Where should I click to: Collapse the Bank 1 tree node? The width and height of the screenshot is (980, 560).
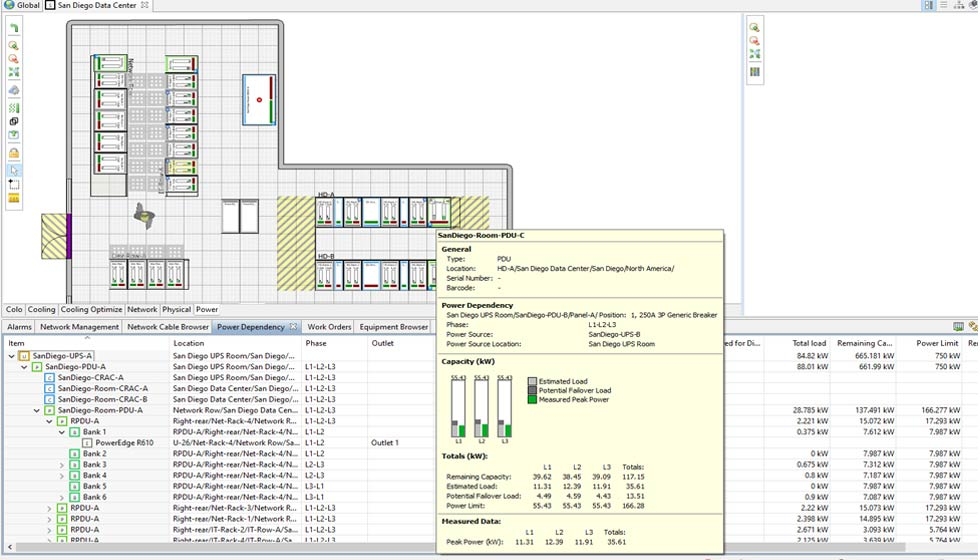pos(62,432)
